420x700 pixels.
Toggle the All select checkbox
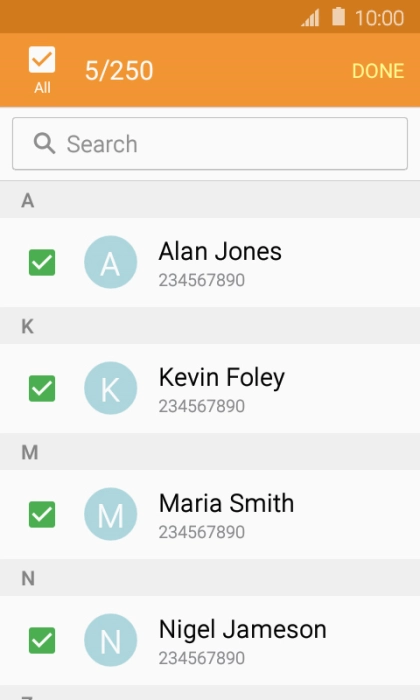coord(42,59)
